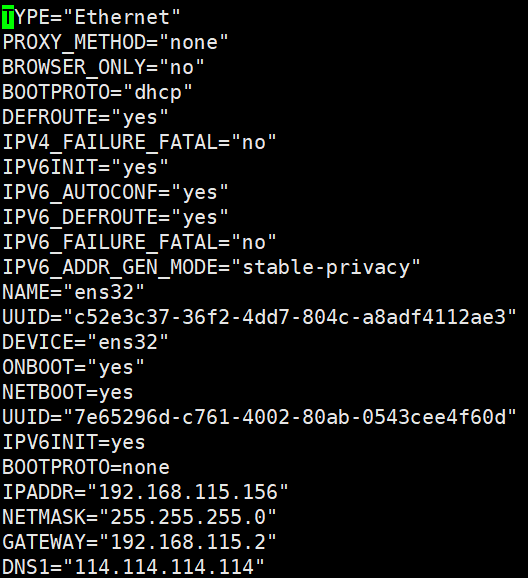The width and height of the screenshot is (528, 578).
Task: Click the ONBOOT="yes" line
Action: 73,368
